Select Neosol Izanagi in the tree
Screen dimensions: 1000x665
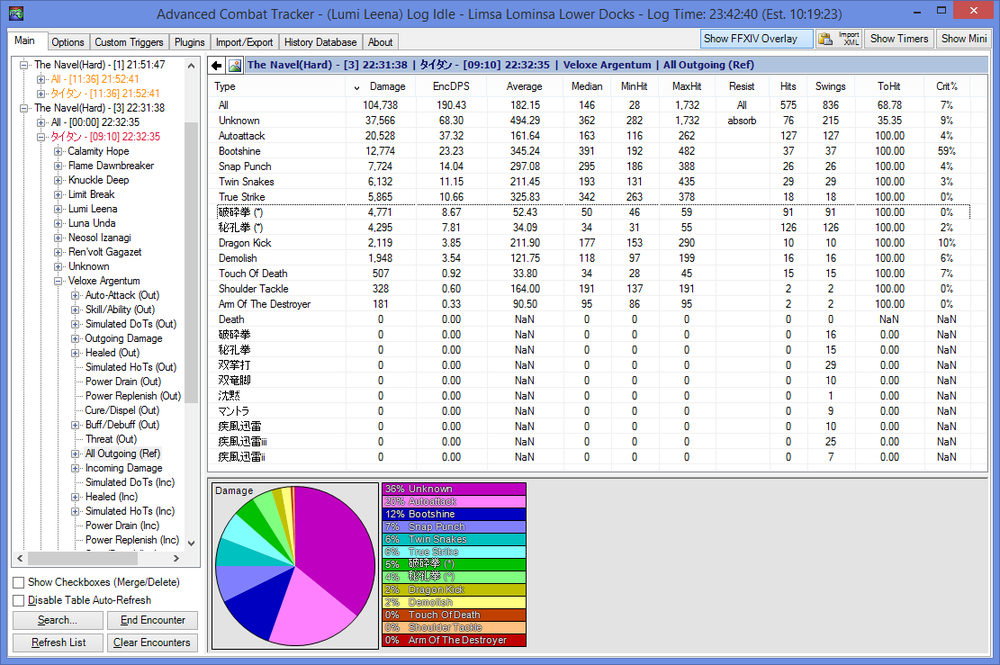point(99,238)
